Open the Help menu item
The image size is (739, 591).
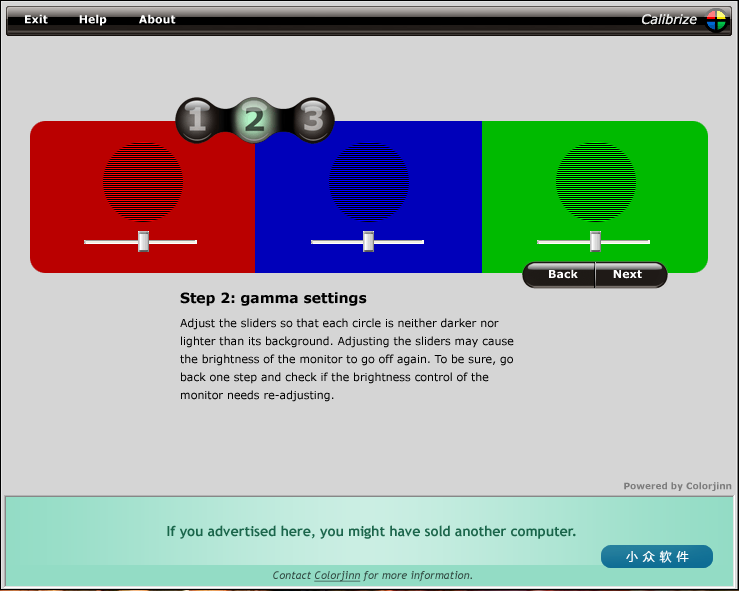click(x=93, y=20)
